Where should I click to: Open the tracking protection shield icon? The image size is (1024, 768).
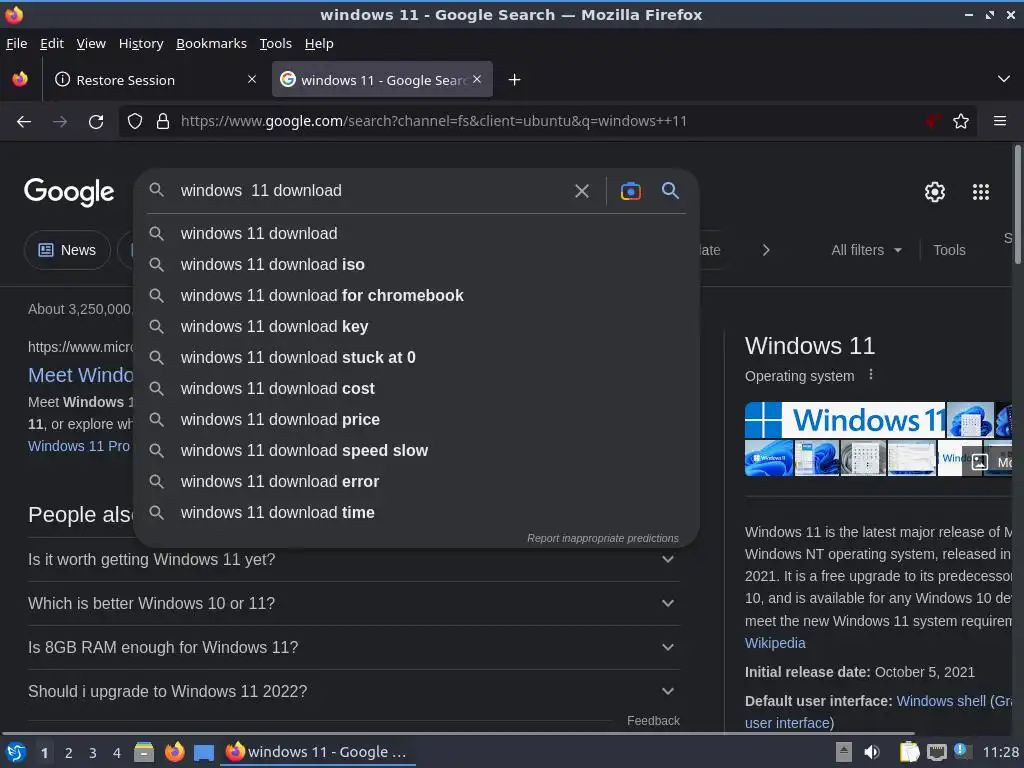click(135, 121)
